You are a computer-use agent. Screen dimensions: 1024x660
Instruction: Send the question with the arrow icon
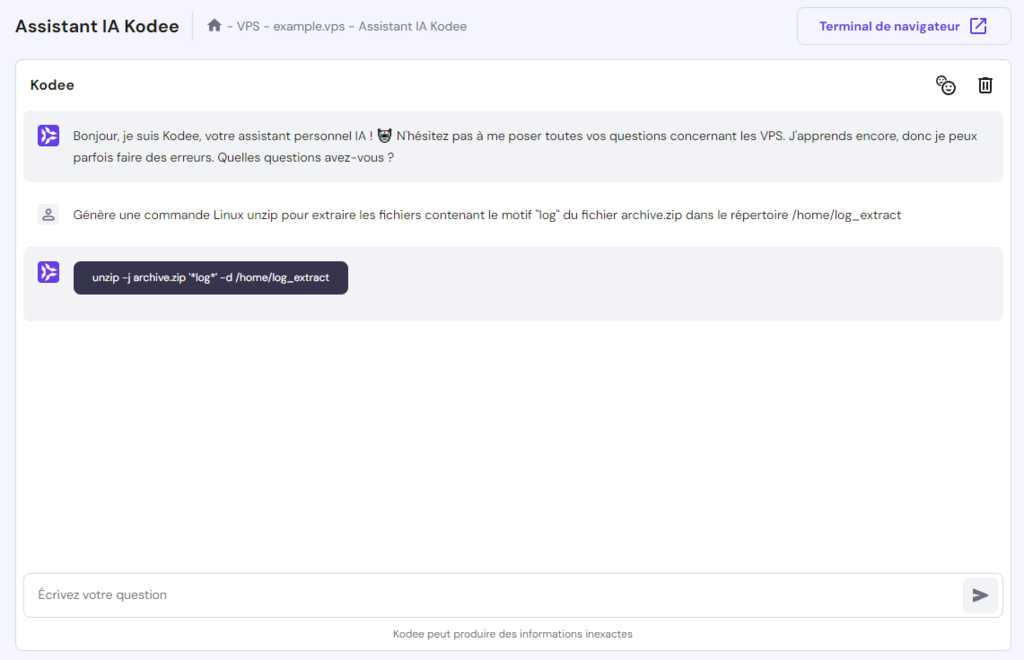(980, 595)
